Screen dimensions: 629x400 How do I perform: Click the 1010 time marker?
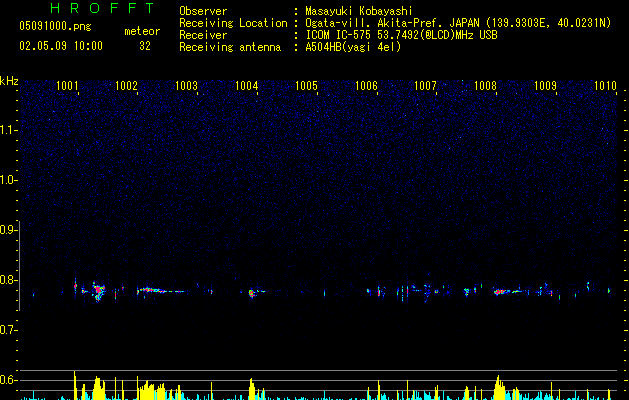point(605,86)
